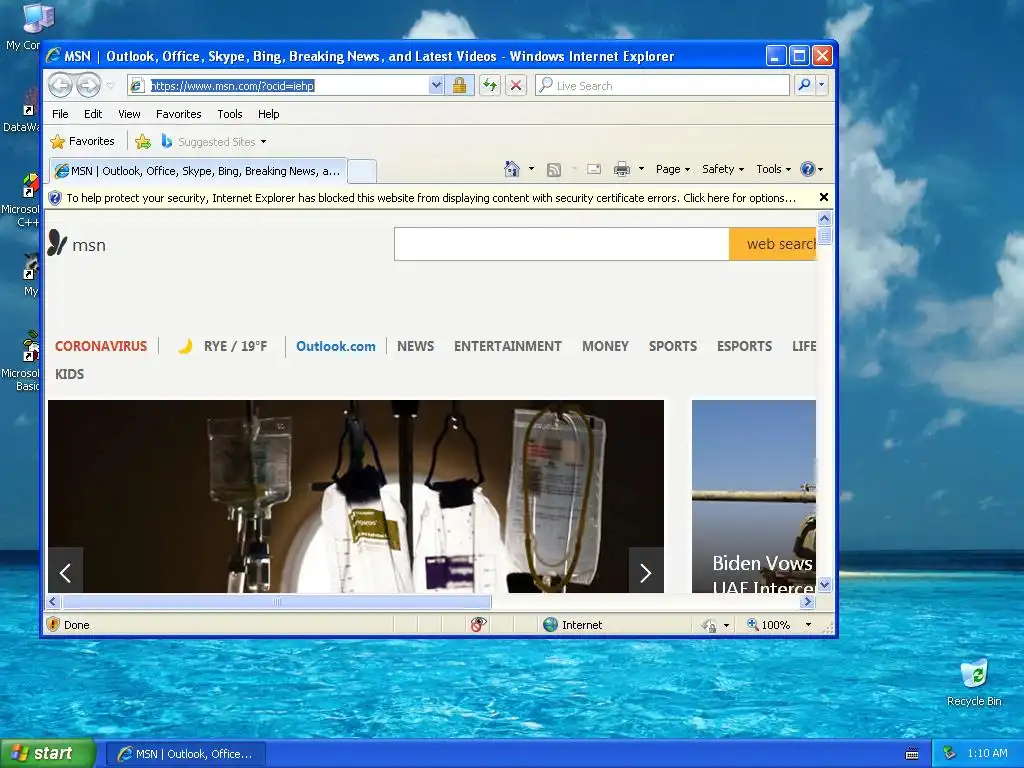Open the MONEY section link

(605, 346)
